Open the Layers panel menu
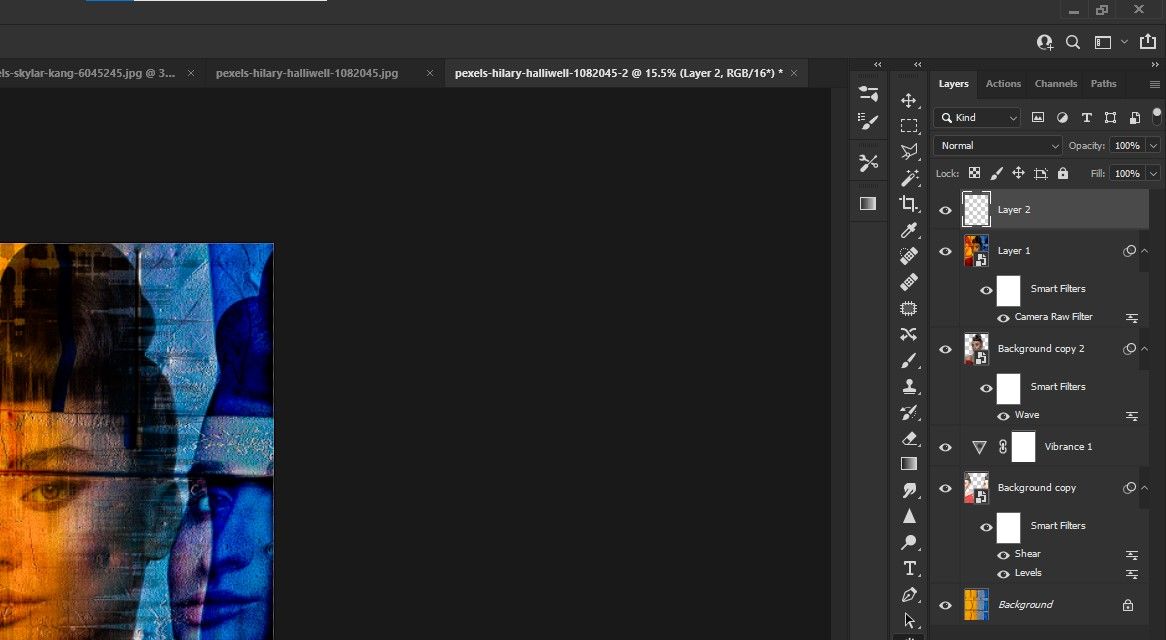1166x640 pixels. [x=1155, y=85]
